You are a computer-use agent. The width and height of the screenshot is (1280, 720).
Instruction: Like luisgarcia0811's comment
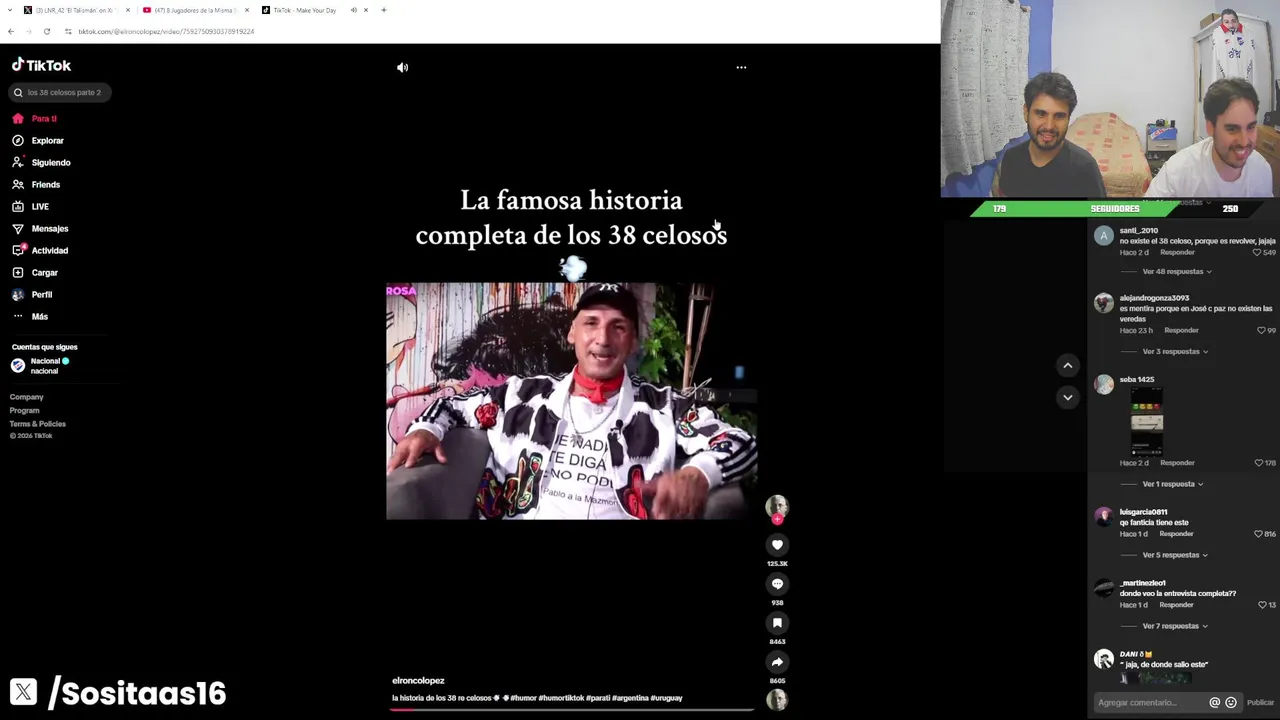tap(1258, 534)
